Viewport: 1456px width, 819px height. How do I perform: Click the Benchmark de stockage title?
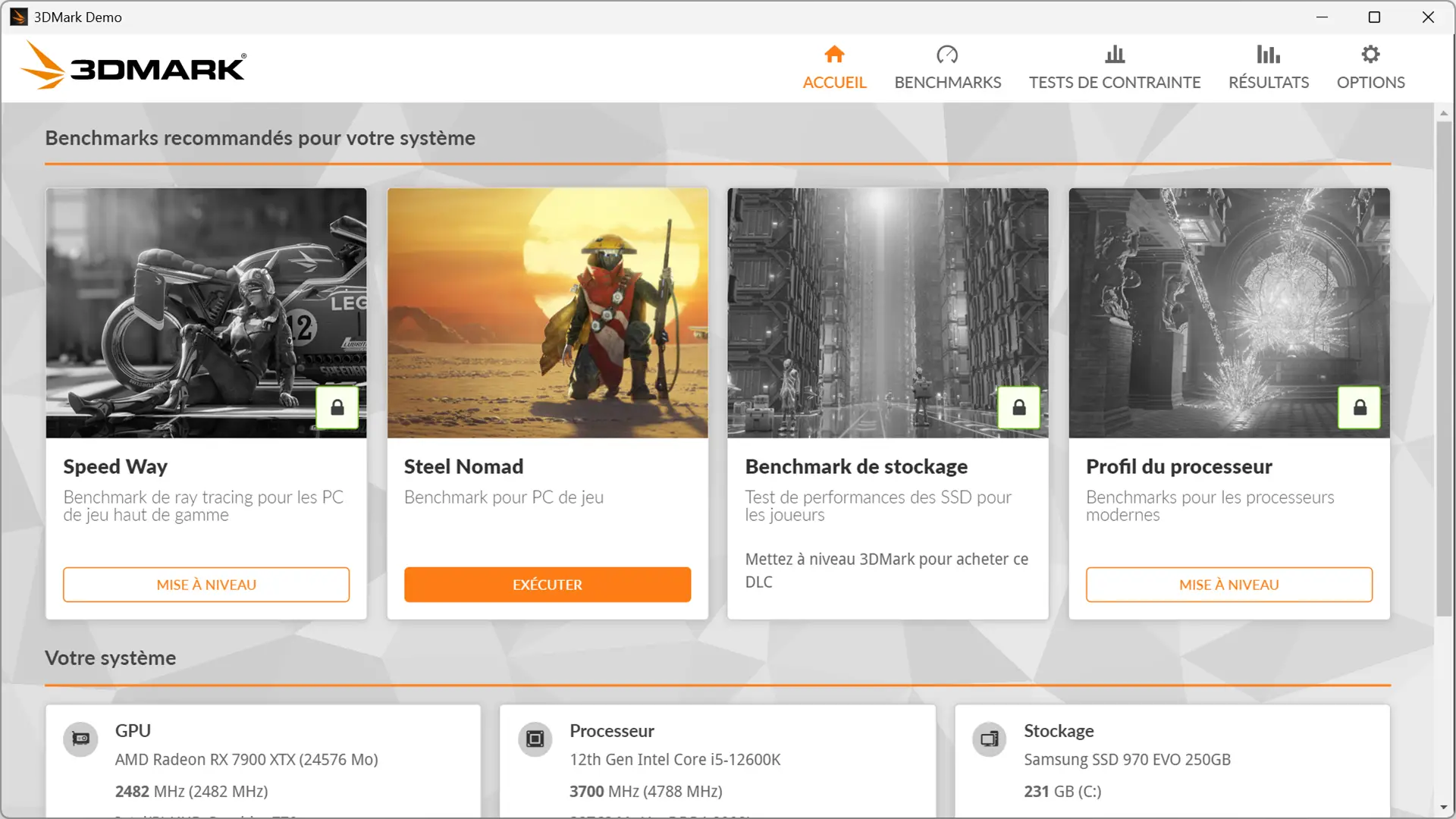click(x=856, y=466)
